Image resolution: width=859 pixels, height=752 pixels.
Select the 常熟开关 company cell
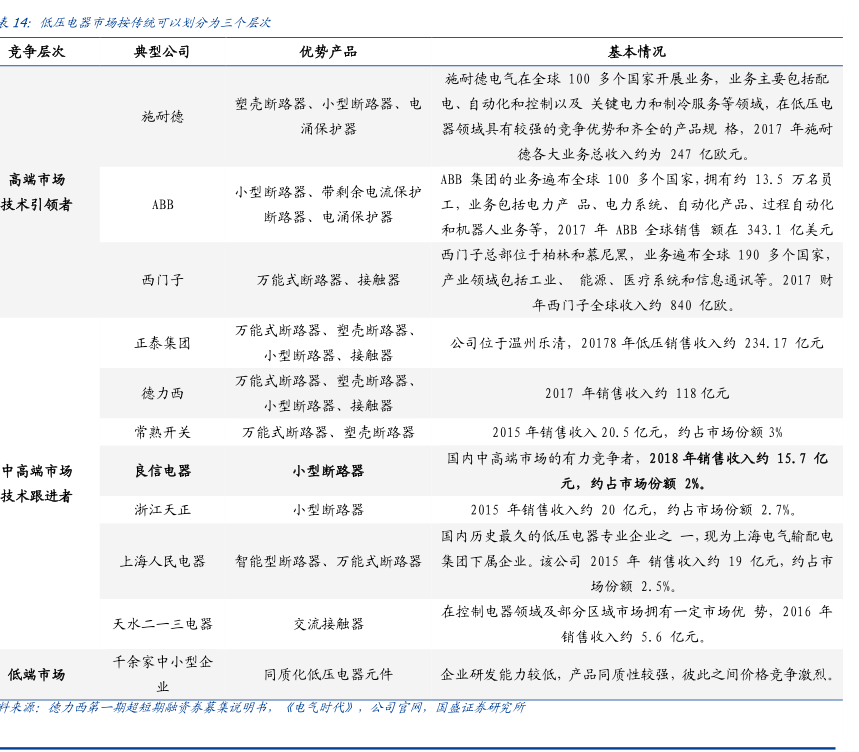click(162, 432)
